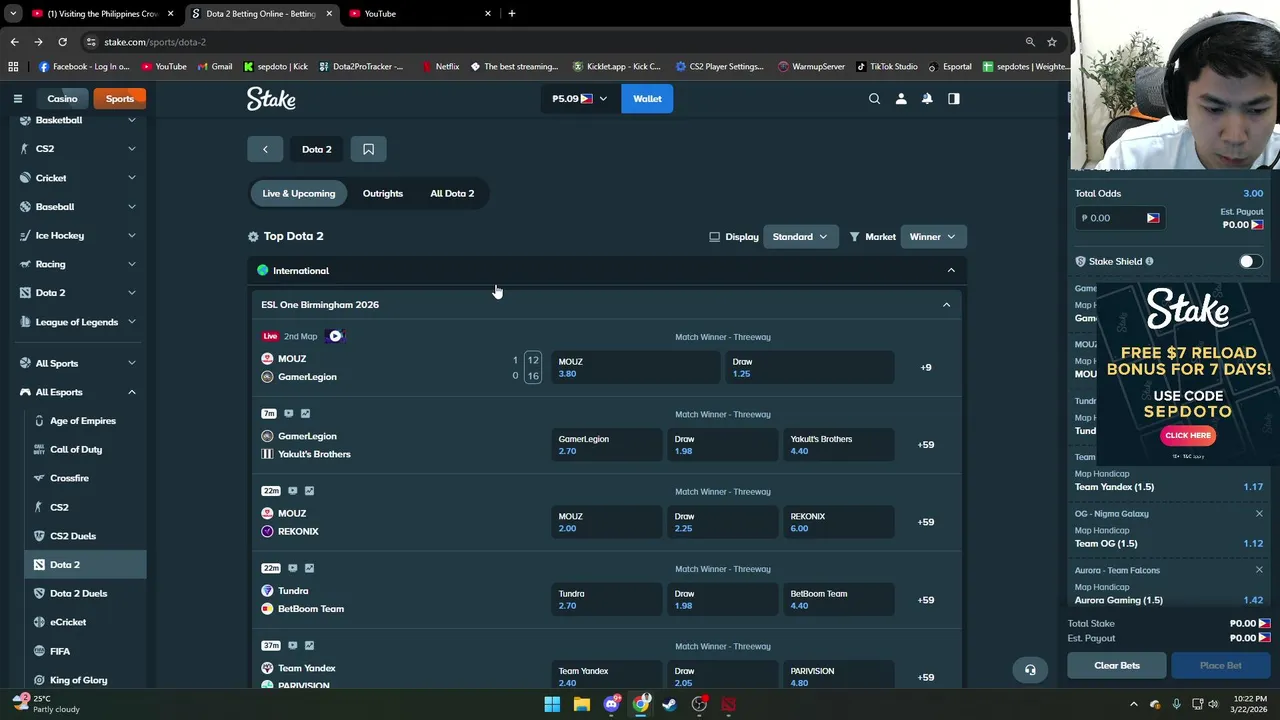This screenshot has width=1280, height=720.
Task: Collapse ESL One Birmingham 2026 section
Action: pyautogui.click(x=946, y=304)
